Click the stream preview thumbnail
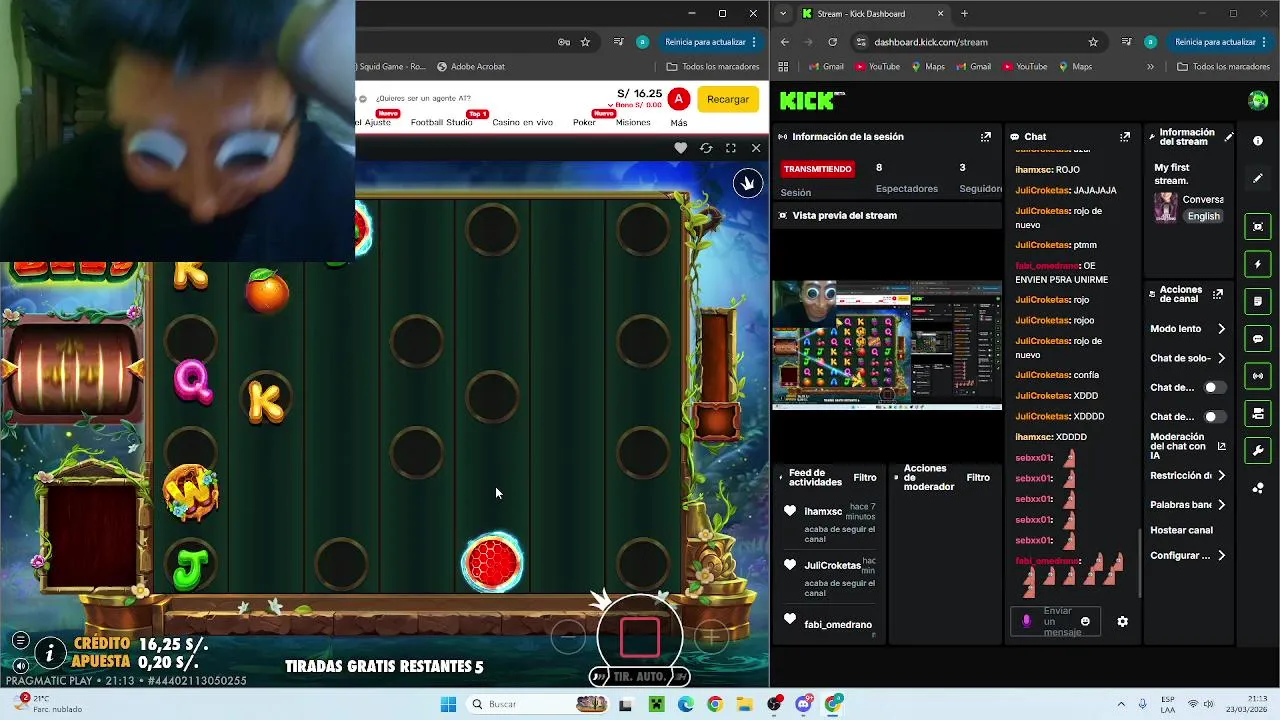1280x720 pixels. click(887, 346)
